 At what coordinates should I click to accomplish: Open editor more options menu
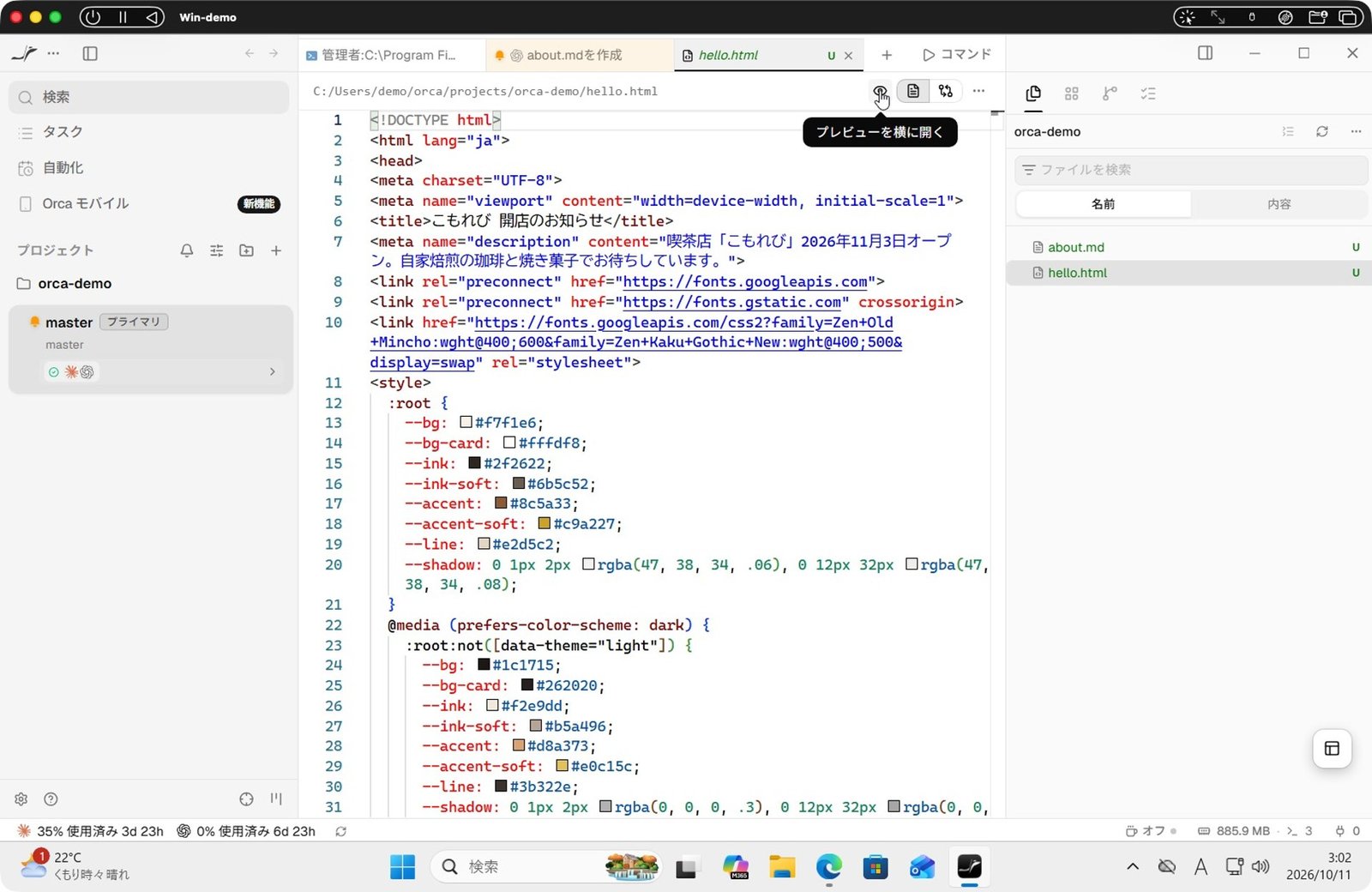978,91
